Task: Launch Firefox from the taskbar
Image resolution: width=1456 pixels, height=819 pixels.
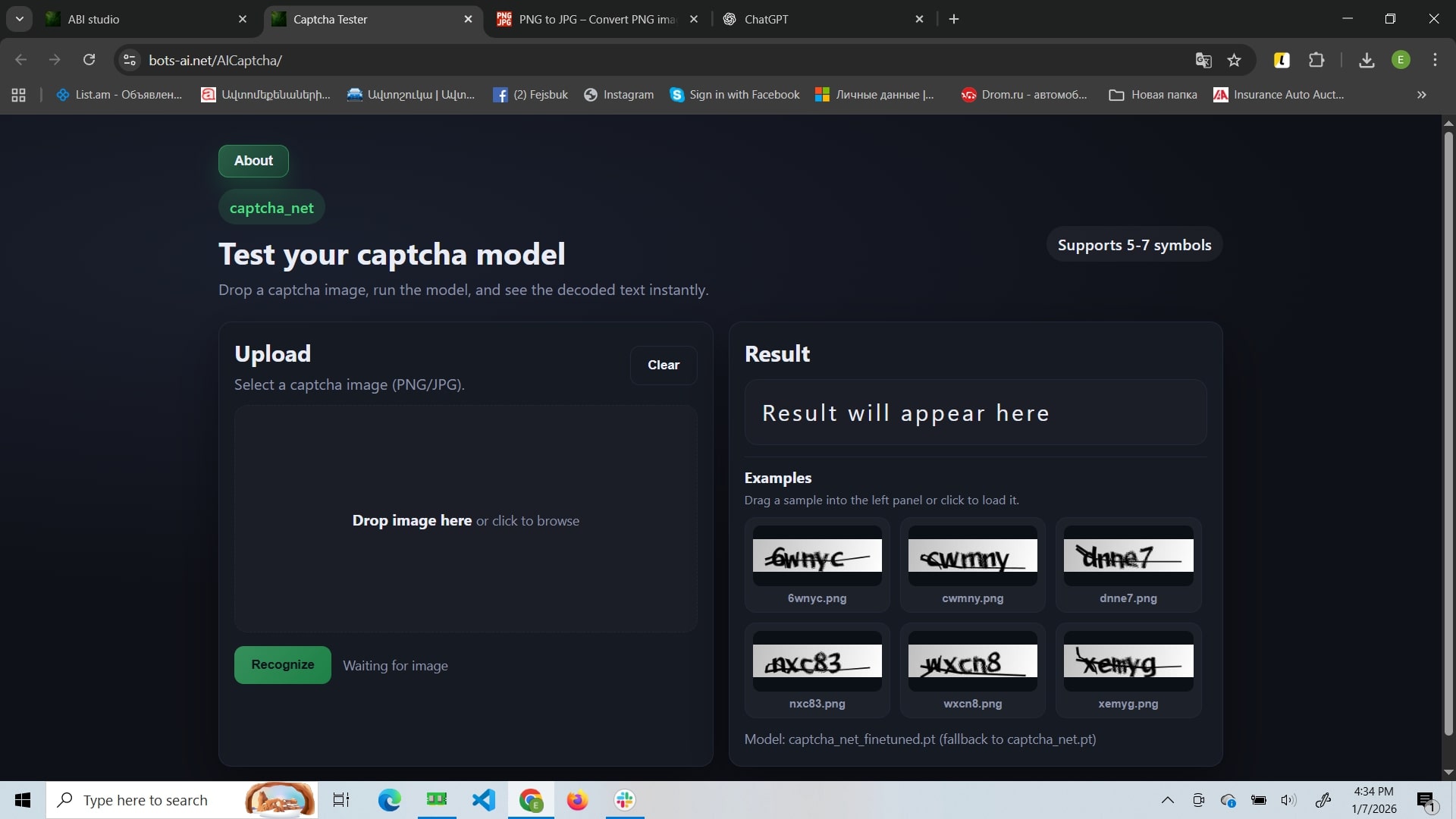Action: [577, 800]
